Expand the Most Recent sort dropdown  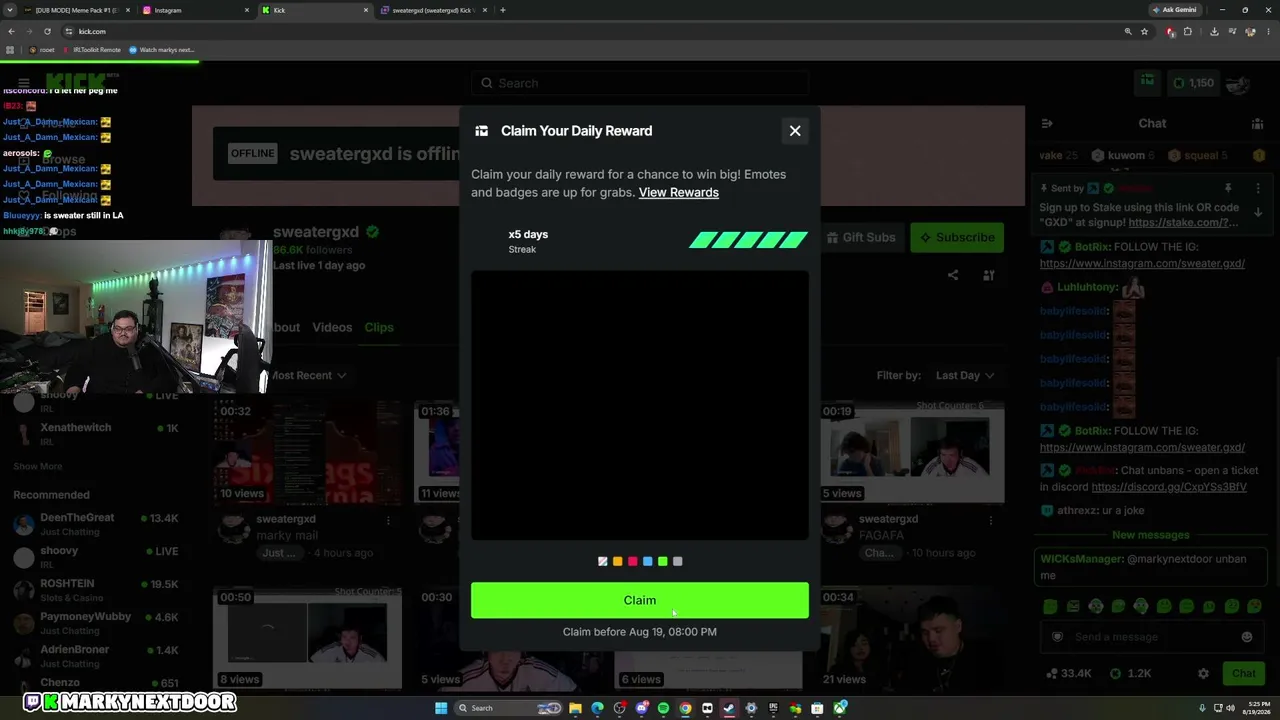(x=308, y=375)
